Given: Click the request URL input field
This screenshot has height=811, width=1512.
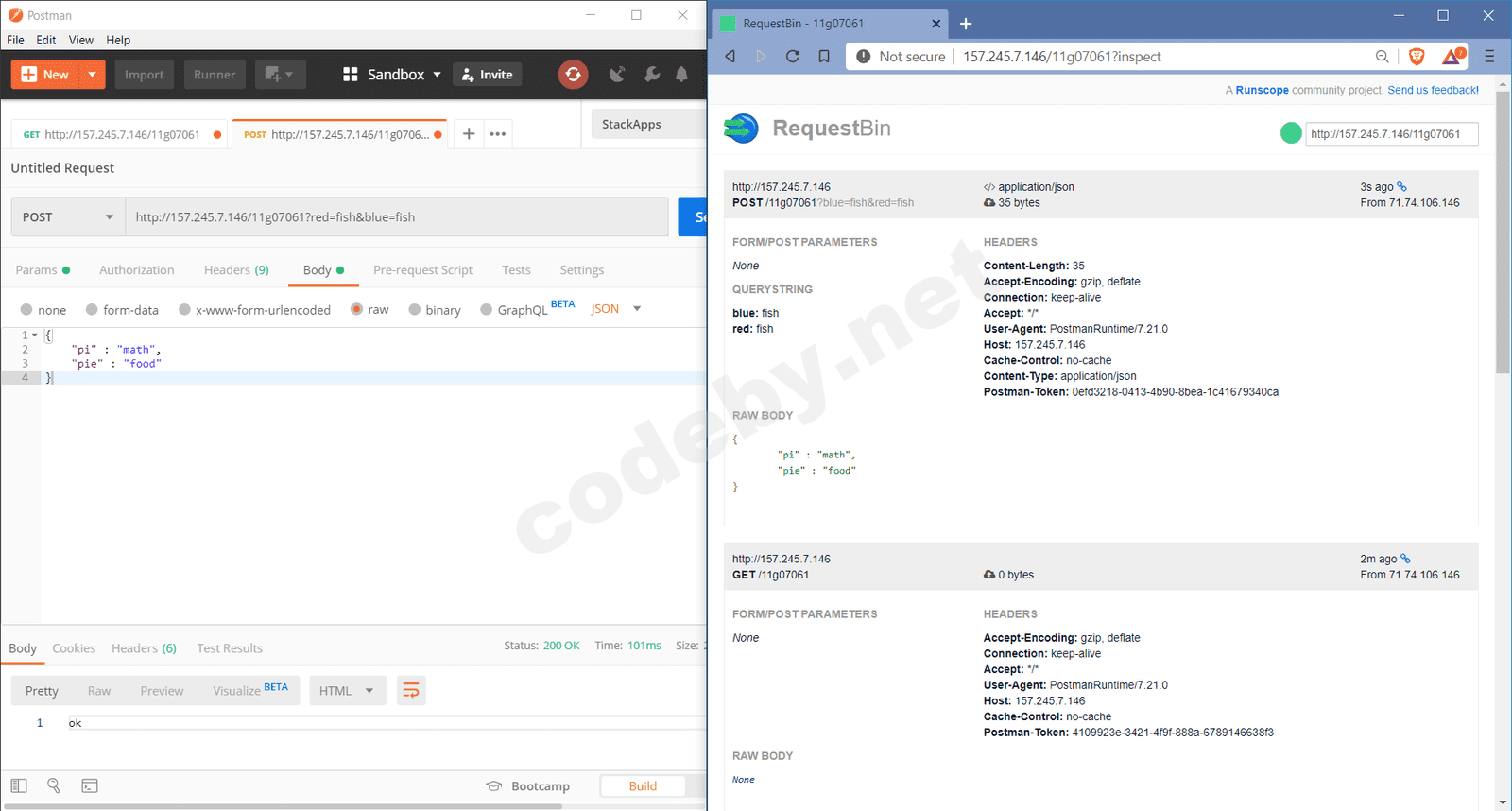Looking at the screenshot, I should tap(397, 216).
